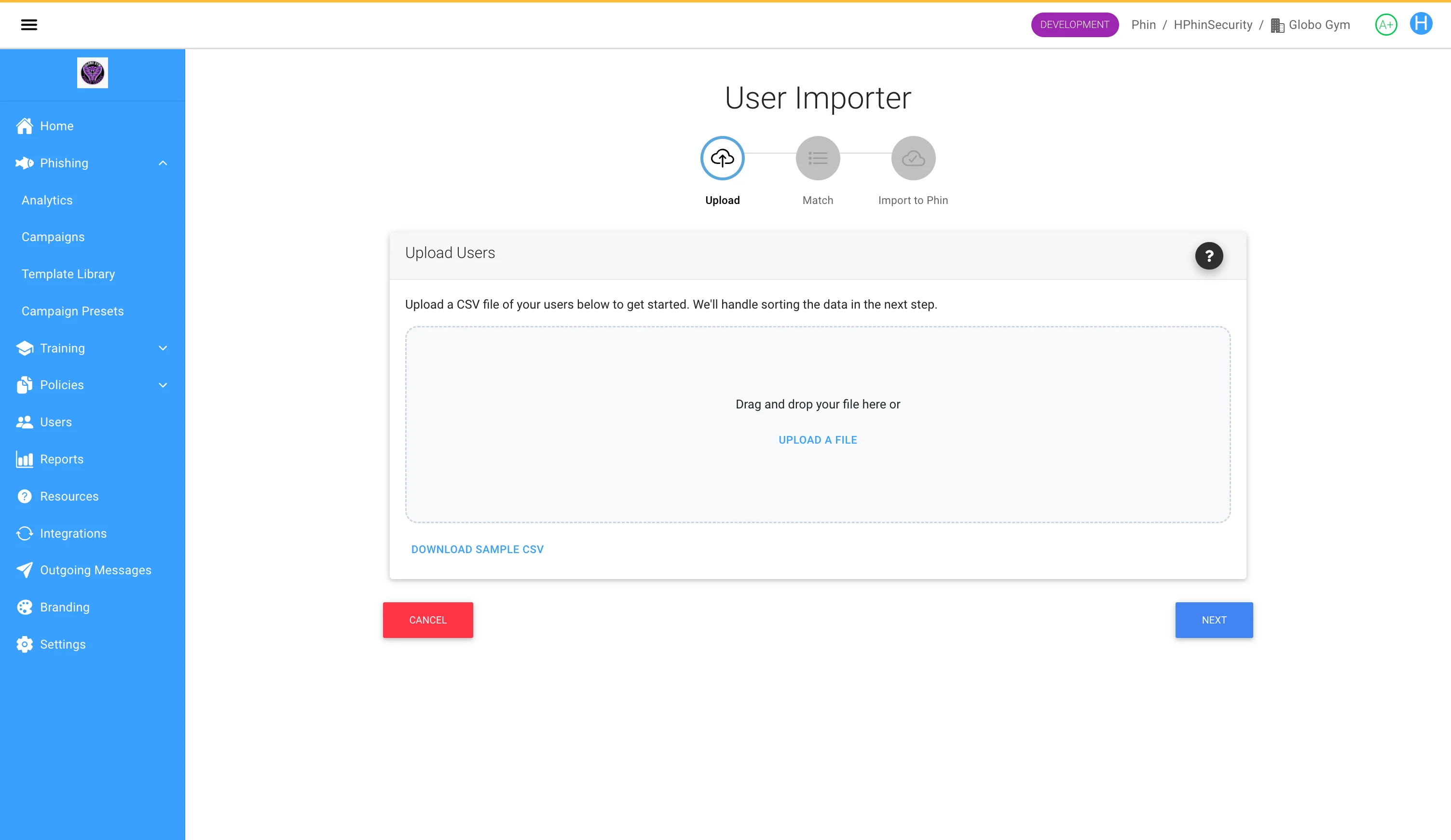Click the DEVELOPMENT environment badge

click(x=1074, y=25)
